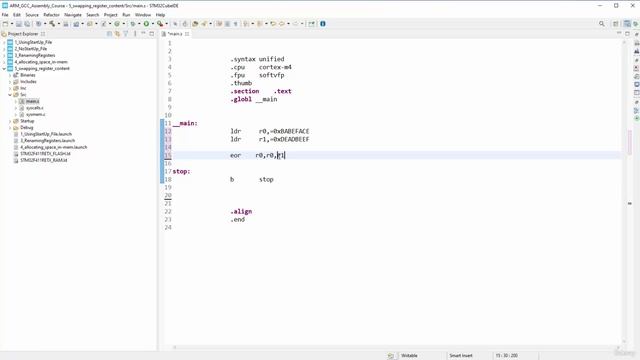640x360 pixels.
Task: Select the Debug folder
Action: (x=27, y=127)
